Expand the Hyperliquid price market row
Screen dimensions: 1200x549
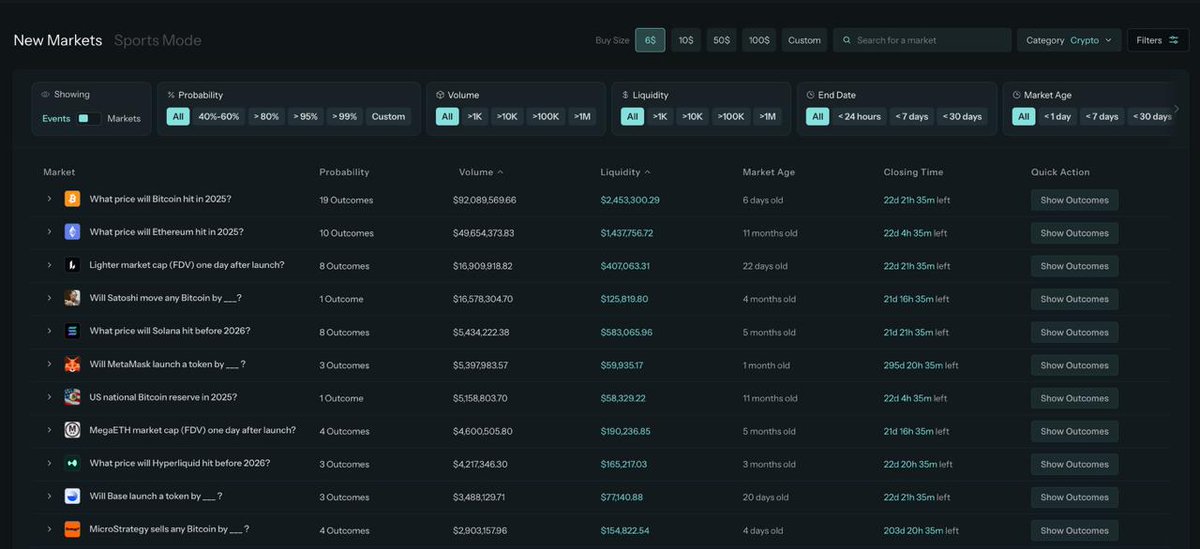point(49,463)
